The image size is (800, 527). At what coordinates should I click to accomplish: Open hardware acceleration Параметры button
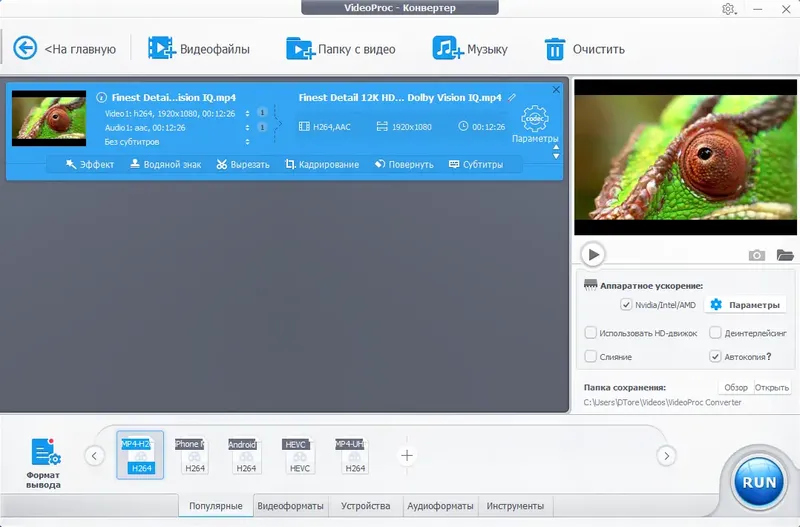745,305
